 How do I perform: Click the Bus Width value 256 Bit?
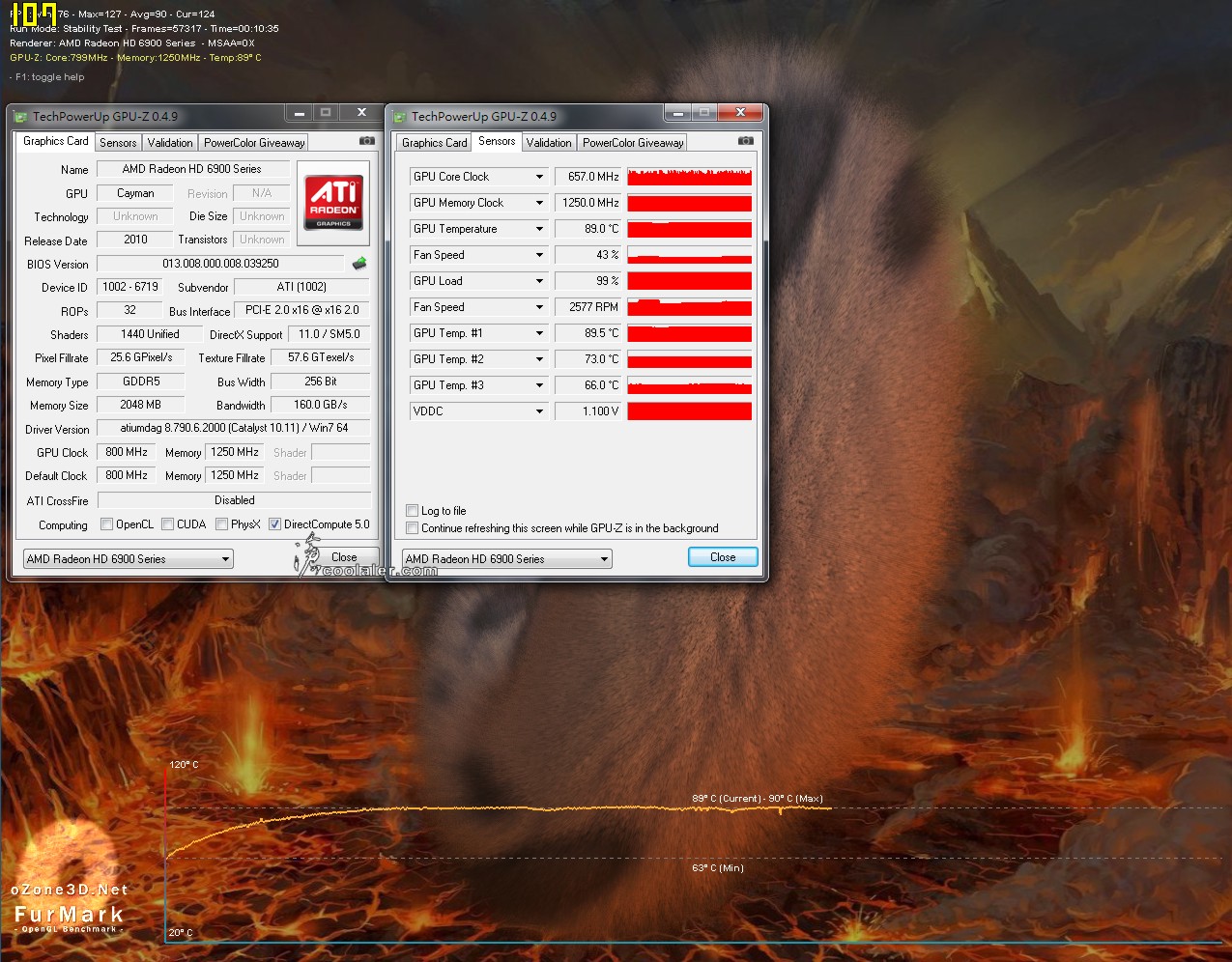pyautogui.click(x=321, y=382)
